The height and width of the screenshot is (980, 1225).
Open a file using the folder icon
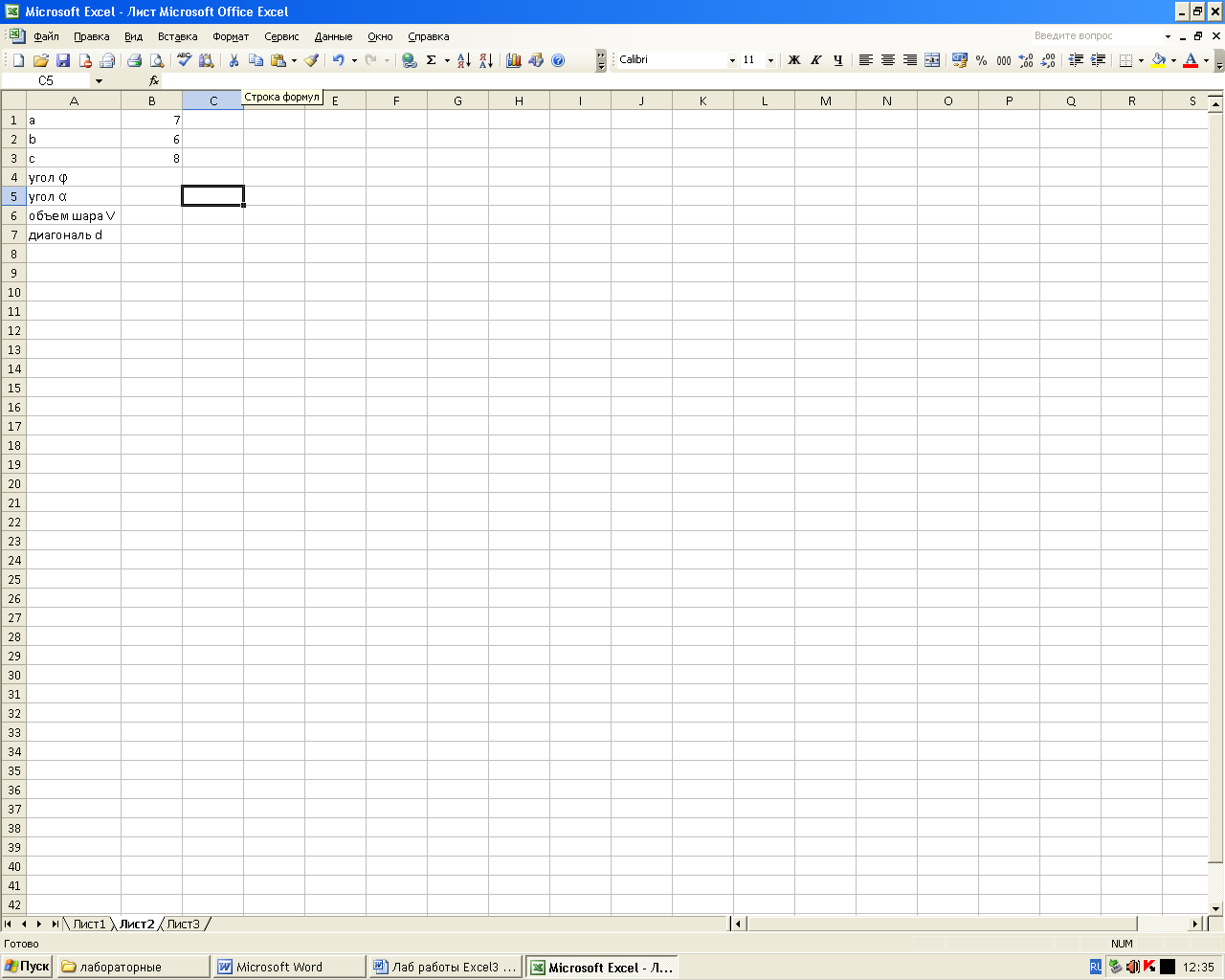click(x=40, y=60)
